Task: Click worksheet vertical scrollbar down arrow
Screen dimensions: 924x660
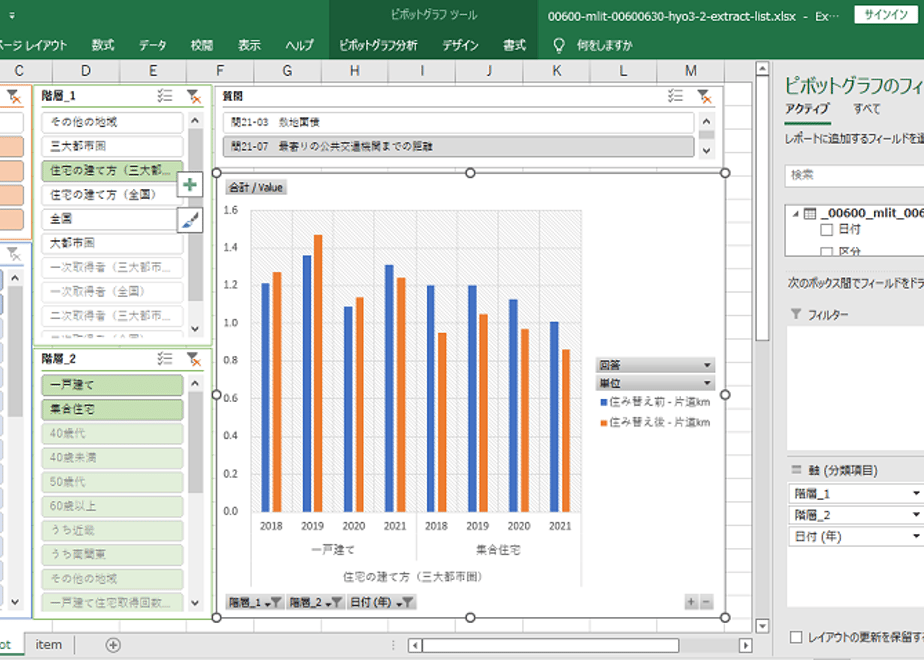Action: [x=762, y=626]
